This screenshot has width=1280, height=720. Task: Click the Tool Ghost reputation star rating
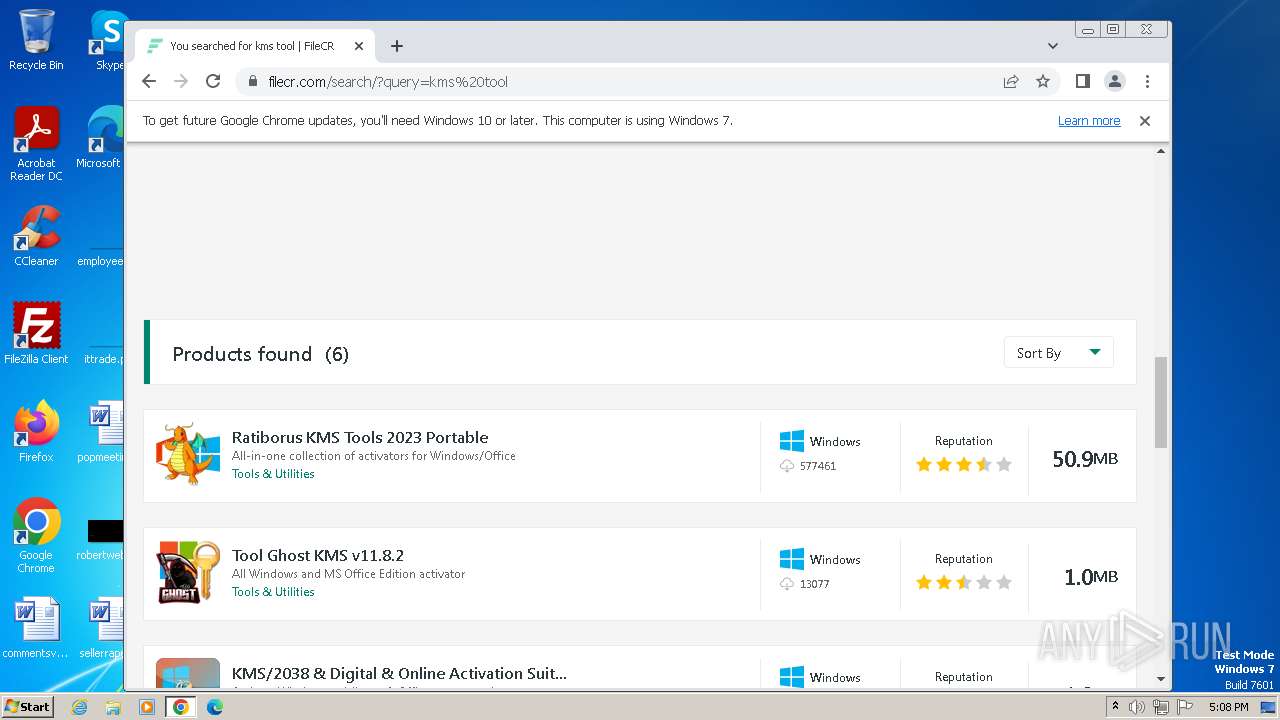(x=964, y=582)
